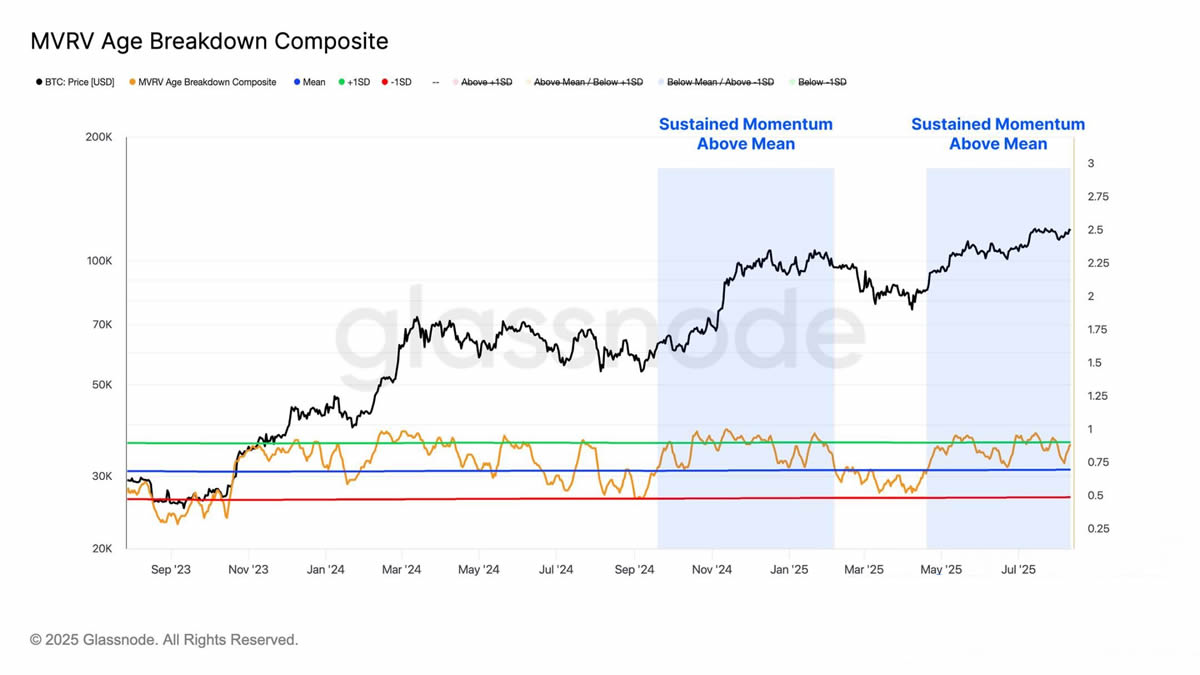Enable the struck-through Above +1SD legend item
The image size is (1200, 675).
pos(486,82)
